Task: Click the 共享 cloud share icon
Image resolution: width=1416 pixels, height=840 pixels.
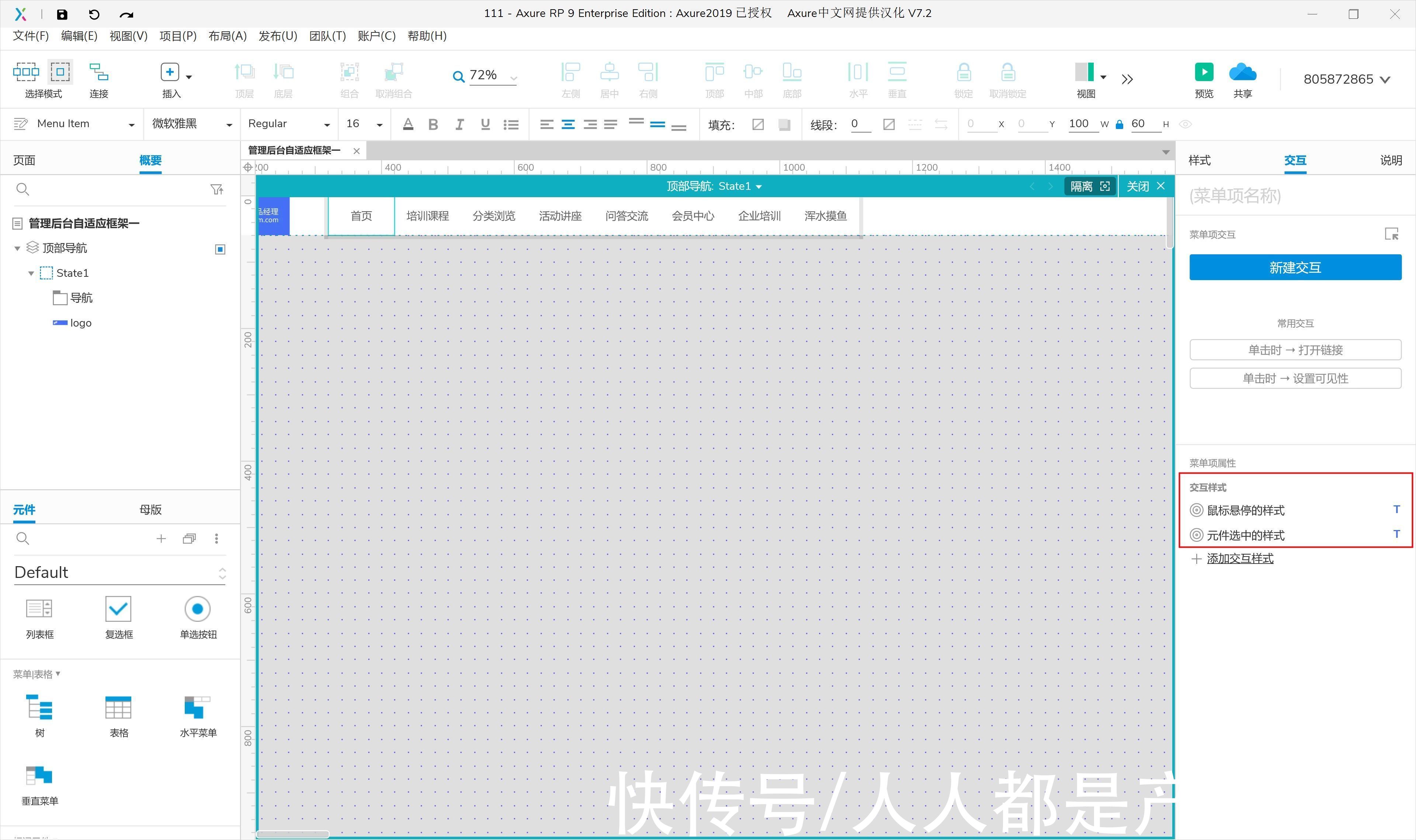Action: pos(1243,72)
